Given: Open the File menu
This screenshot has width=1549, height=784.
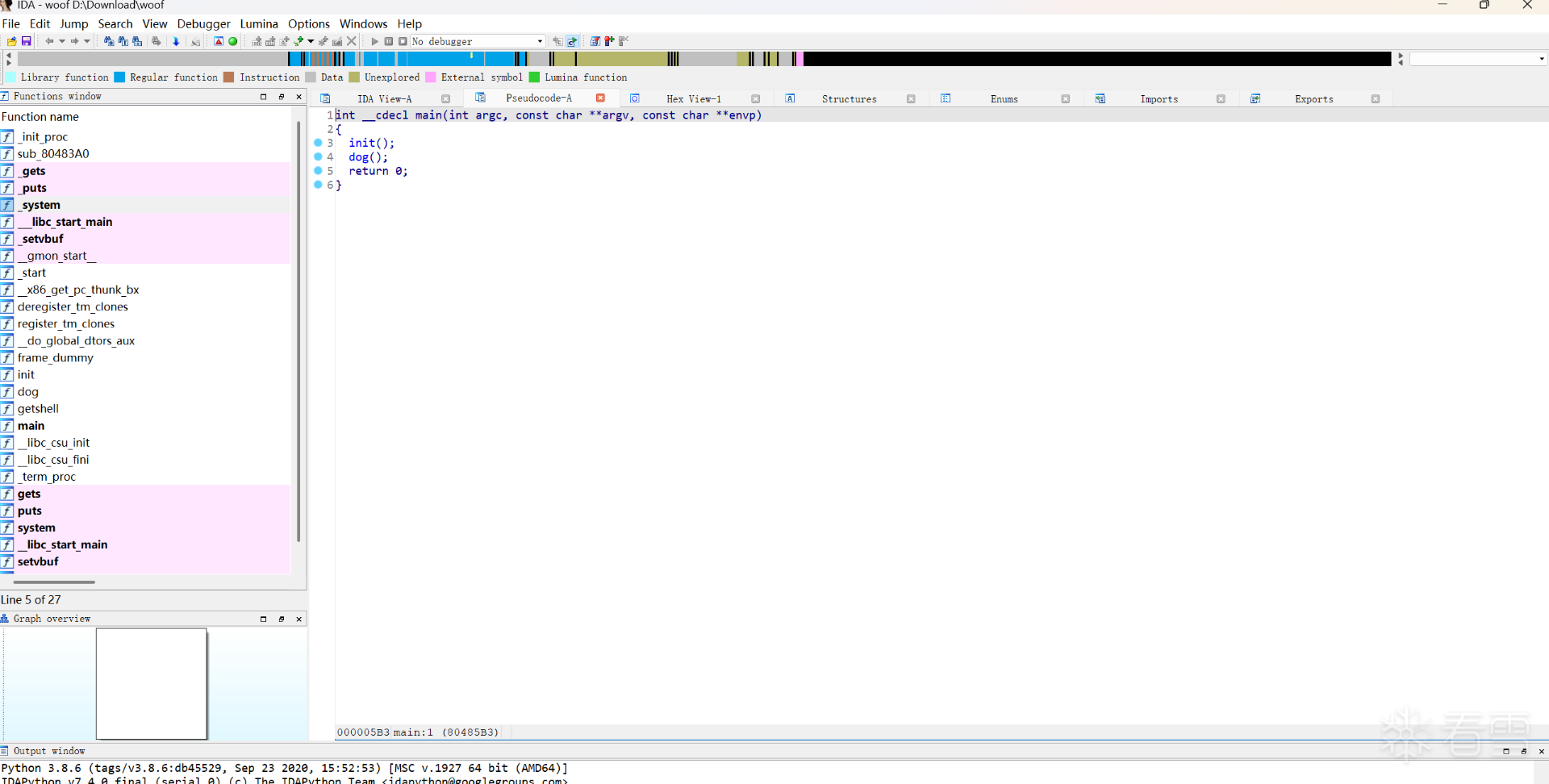Looking at the screenshot, I should (11, 24).
